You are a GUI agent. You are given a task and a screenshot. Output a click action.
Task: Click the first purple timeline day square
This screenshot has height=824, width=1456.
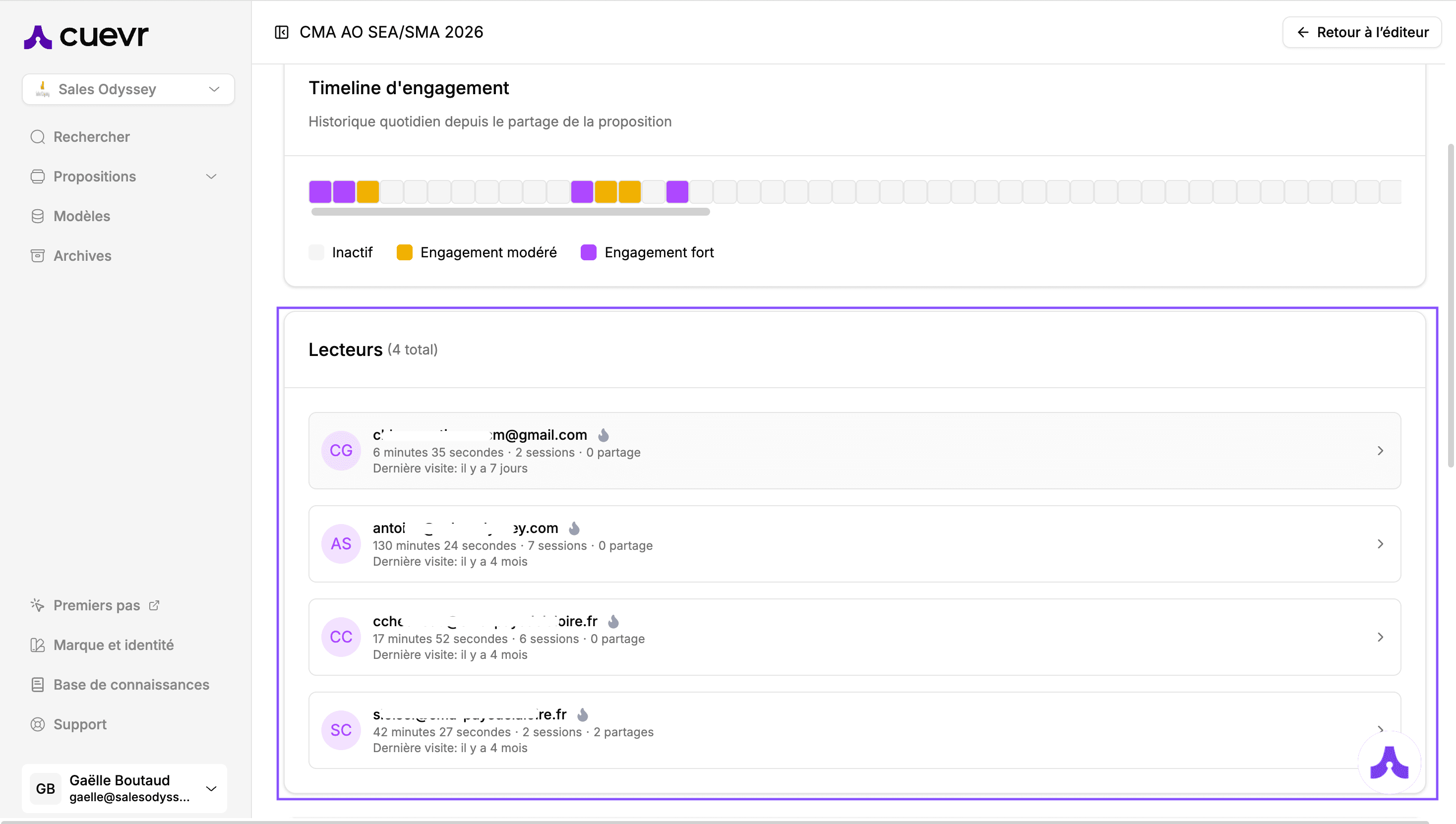320,192
